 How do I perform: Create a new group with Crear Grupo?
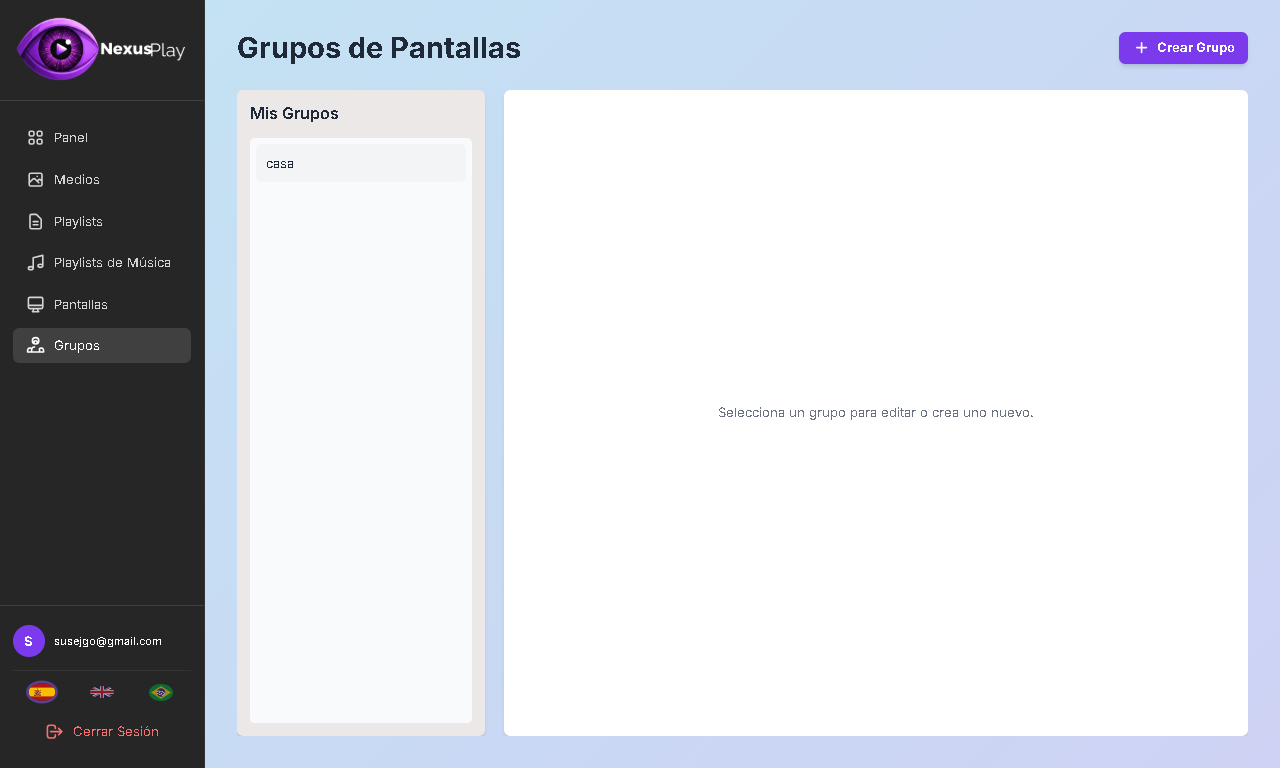[x=1183, y=48]
